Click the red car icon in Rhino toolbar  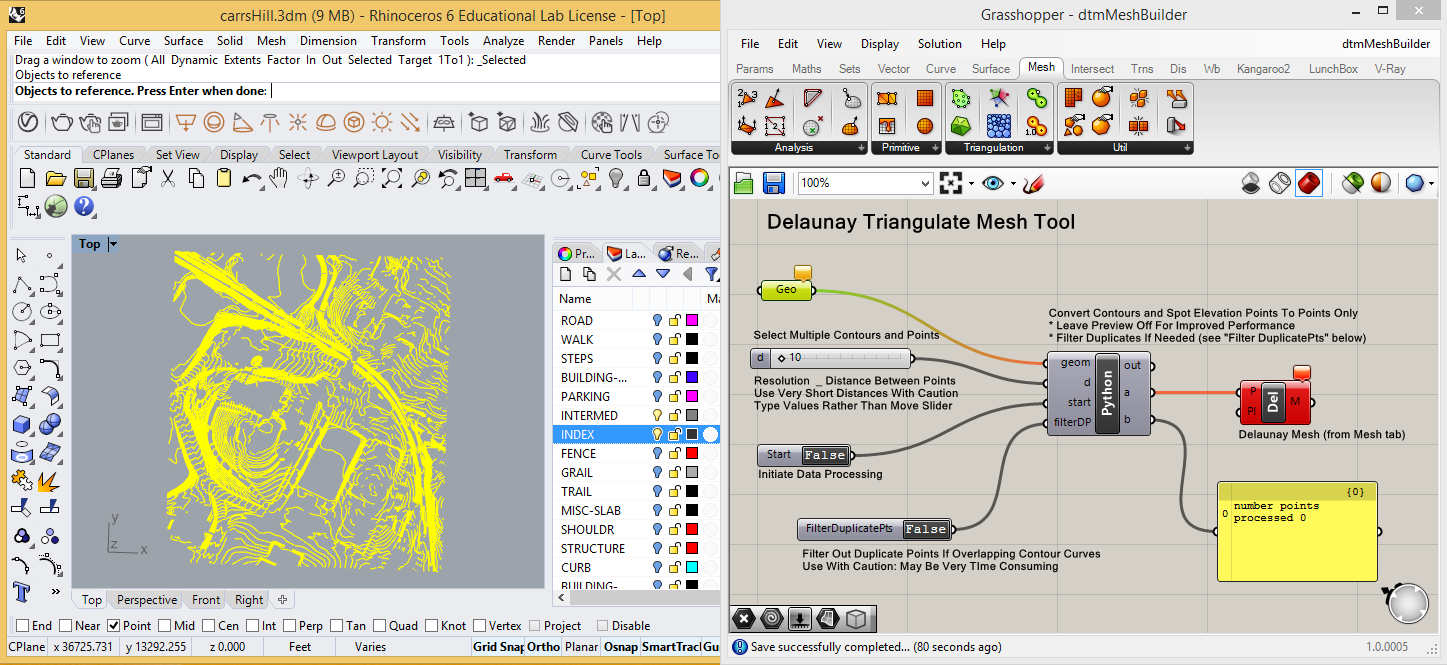504,179
